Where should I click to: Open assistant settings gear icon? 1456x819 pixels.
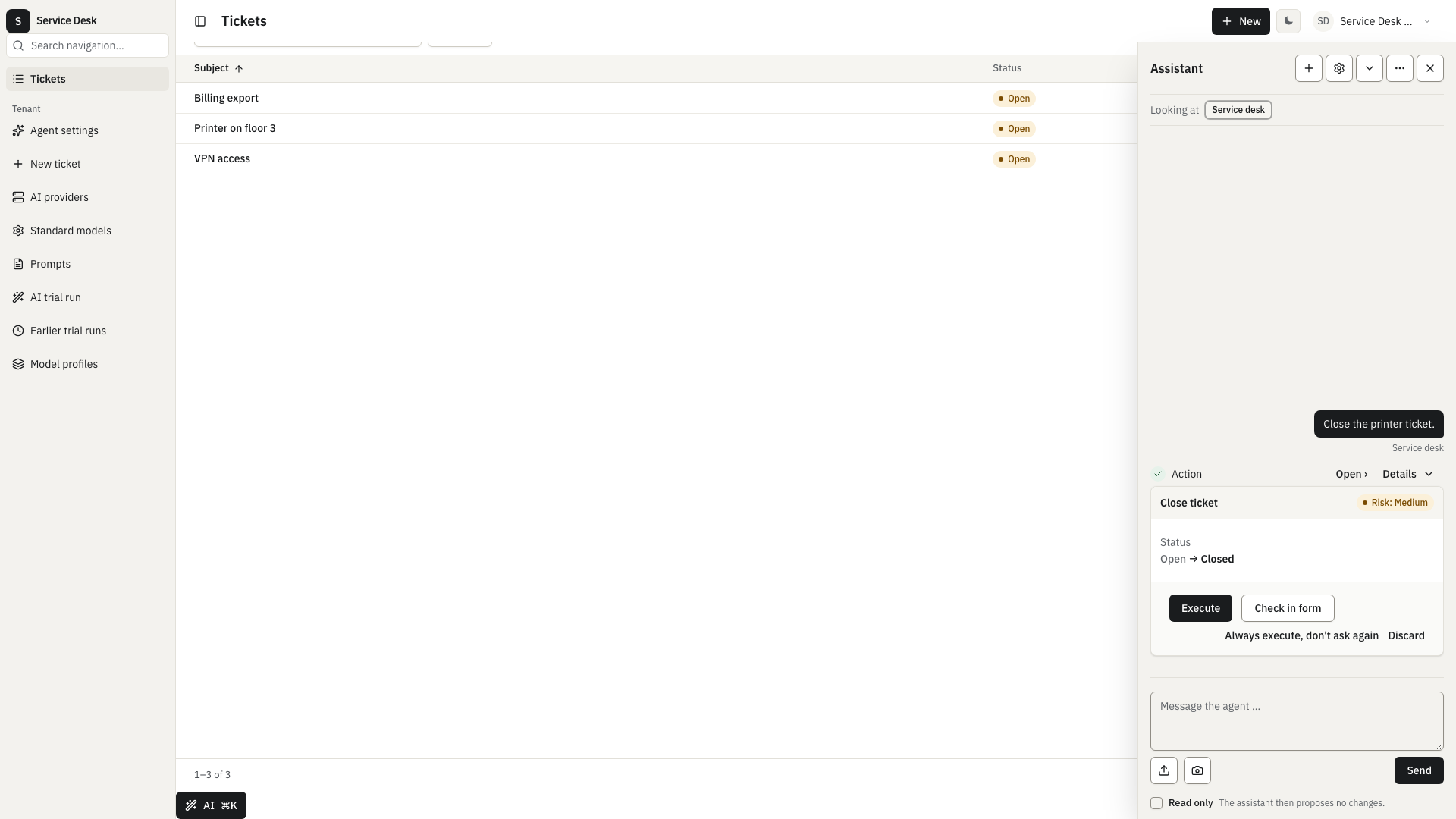[x=1339, y=68]
